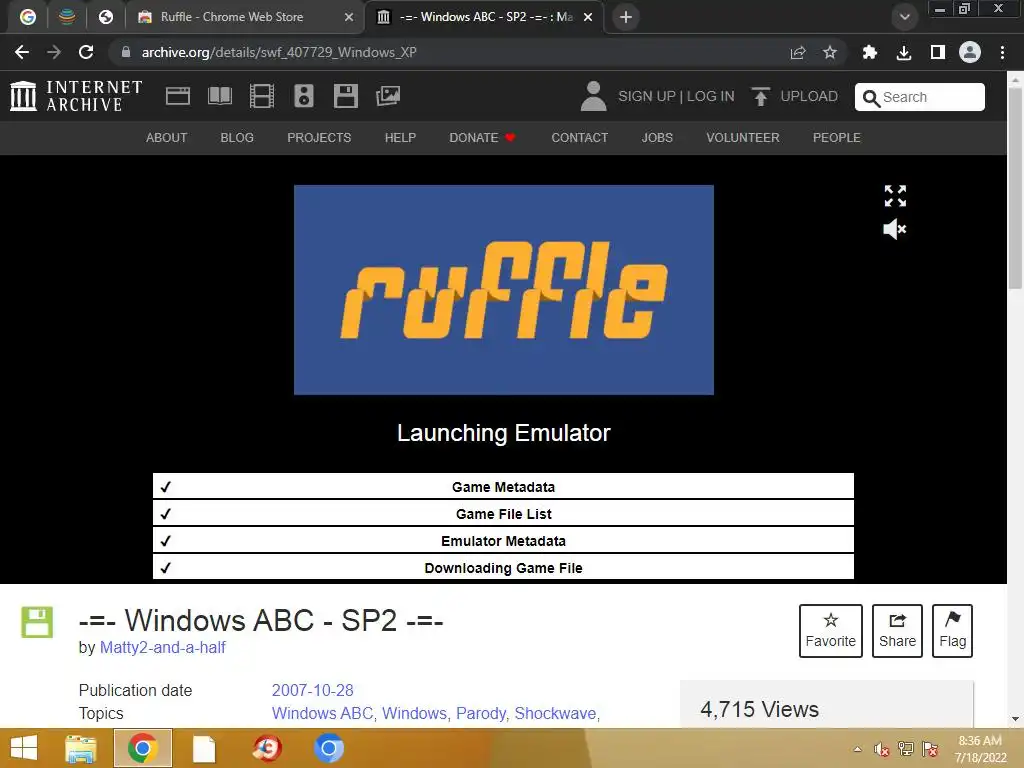1024x768 pixels.
Task: Open the Parody topic link
Action: tap(481, 713)
